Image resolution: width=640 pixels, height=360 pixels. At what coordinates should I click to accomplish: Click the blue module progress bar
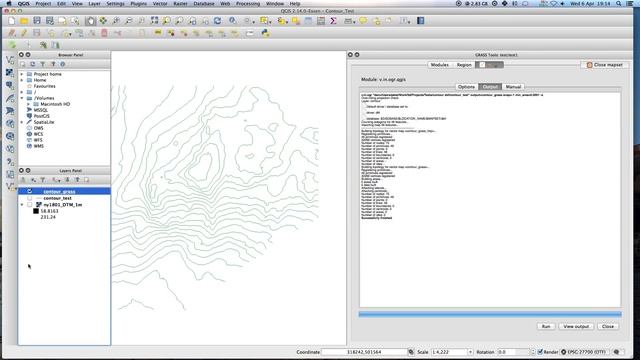[490, 314]
